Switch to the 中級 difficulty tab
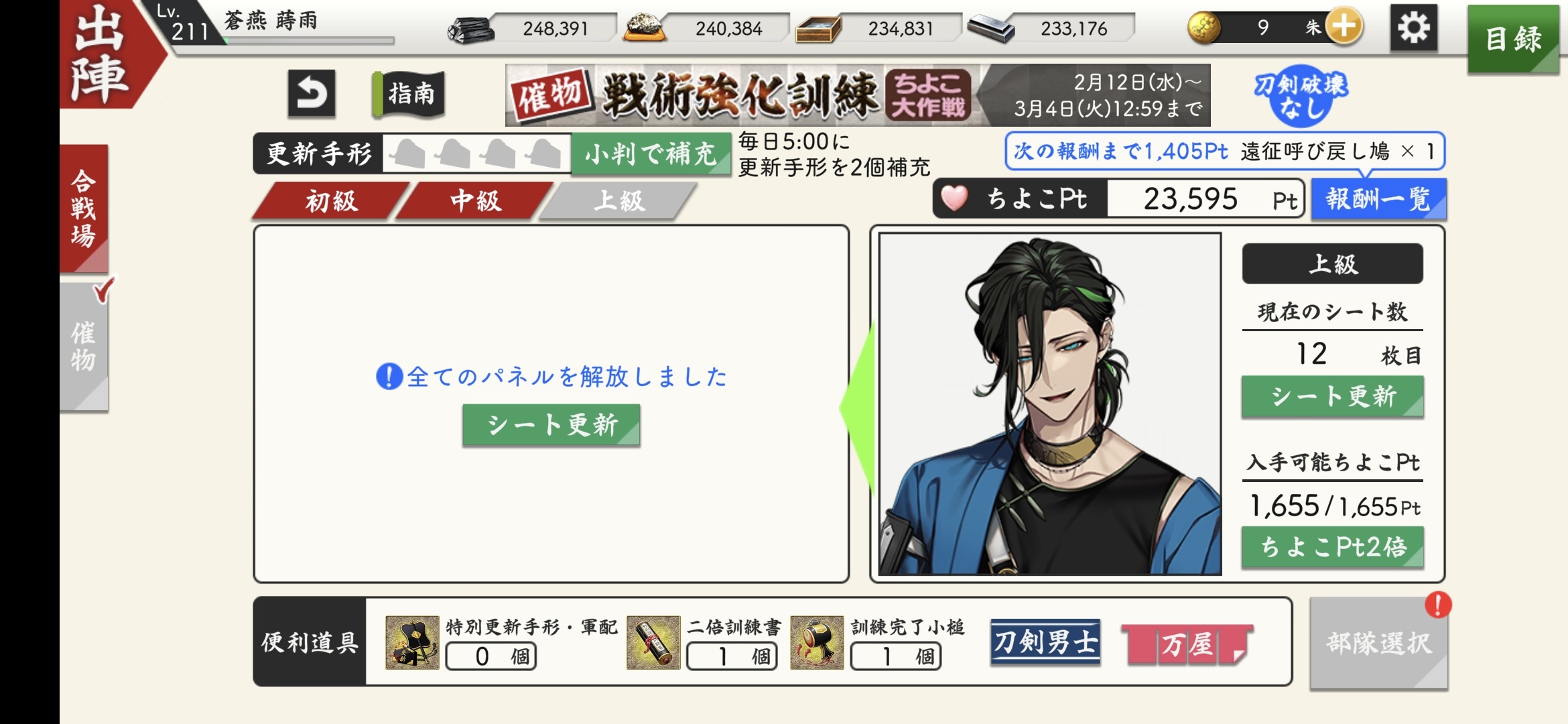1568x724 pixels. (x=475, y=200)
